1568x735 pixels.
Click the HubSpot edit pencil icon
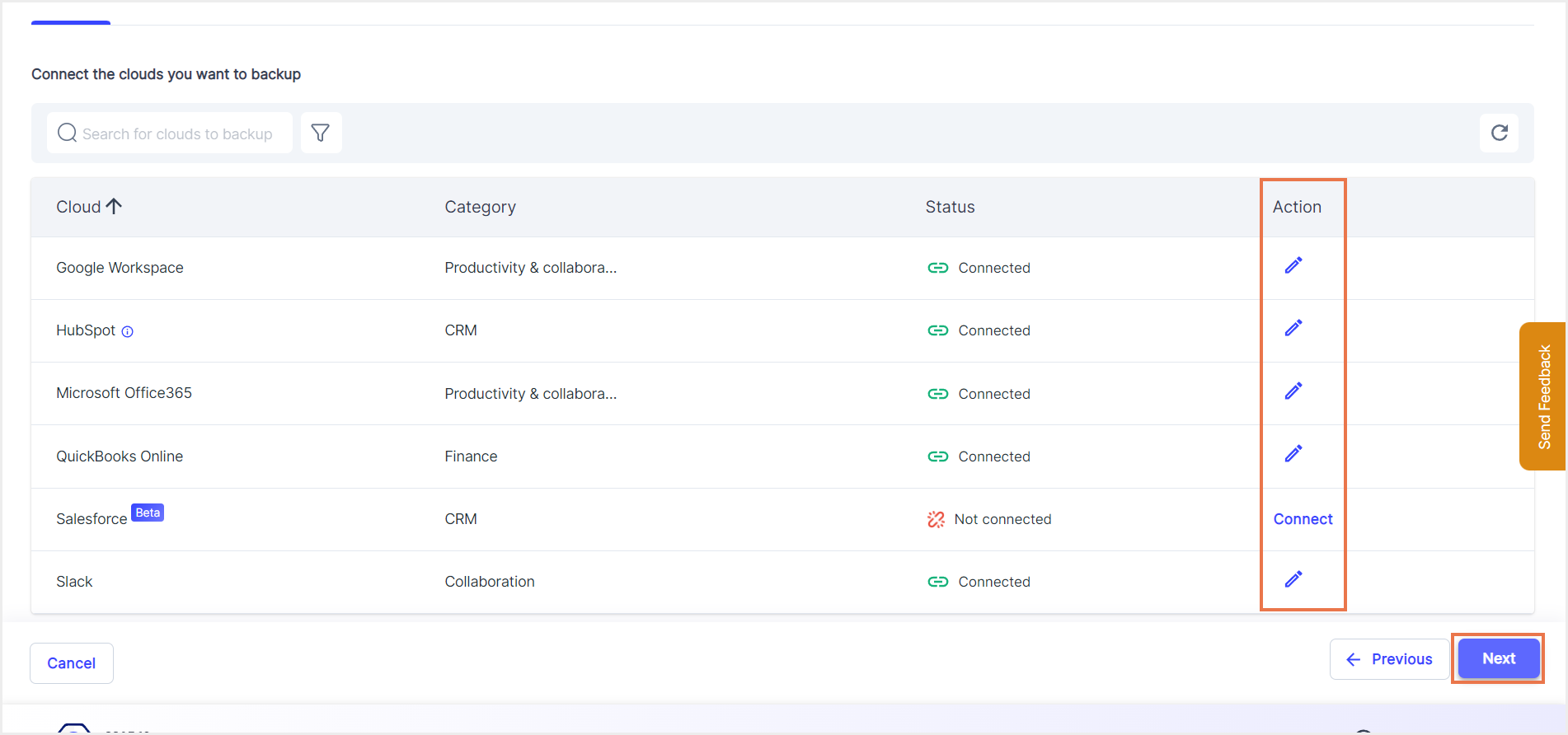click(x=1293, y=328)
